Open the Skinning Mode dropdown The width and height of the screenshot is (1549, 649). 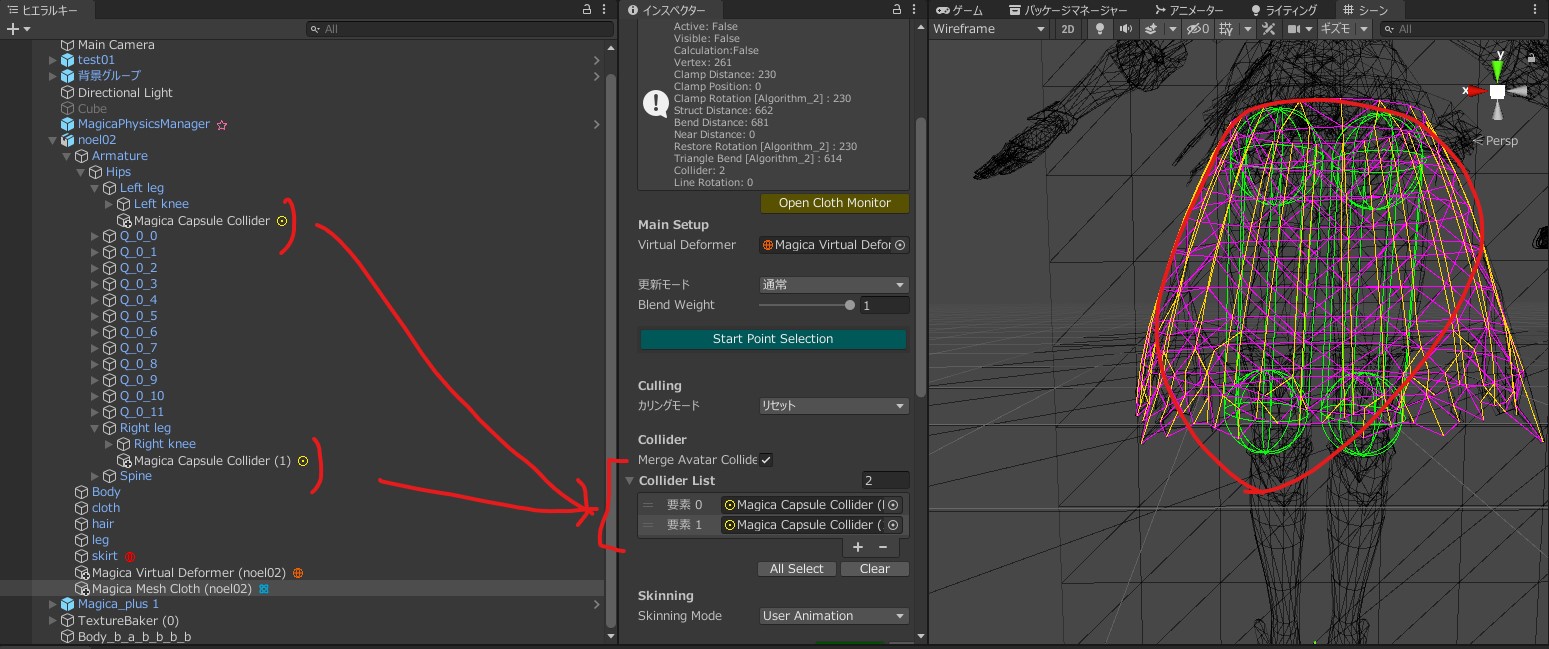click(833, 616)
